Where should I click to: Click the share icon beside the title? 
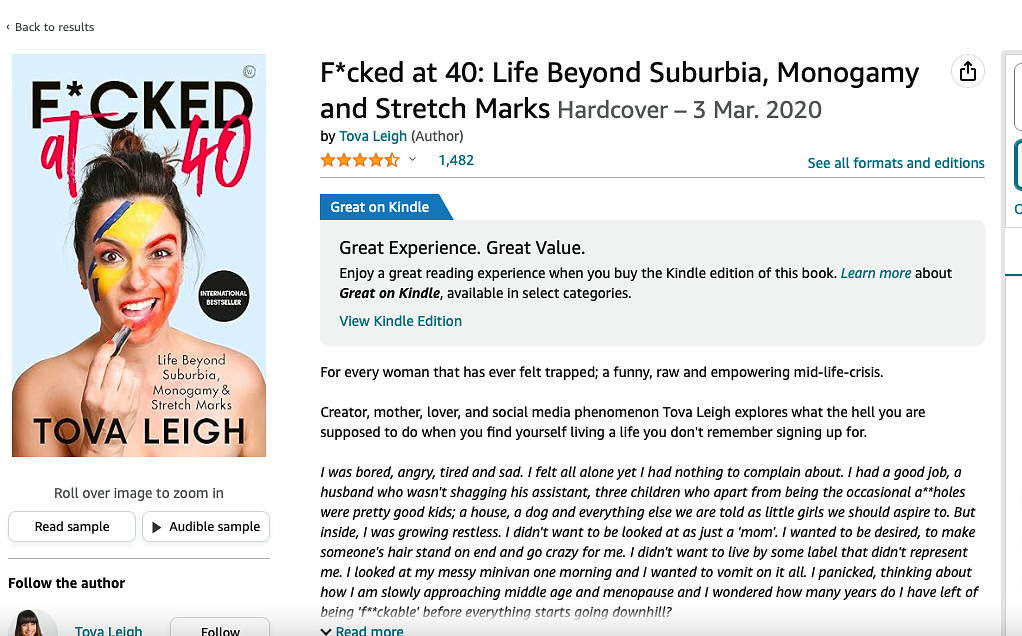click(967, 71)
